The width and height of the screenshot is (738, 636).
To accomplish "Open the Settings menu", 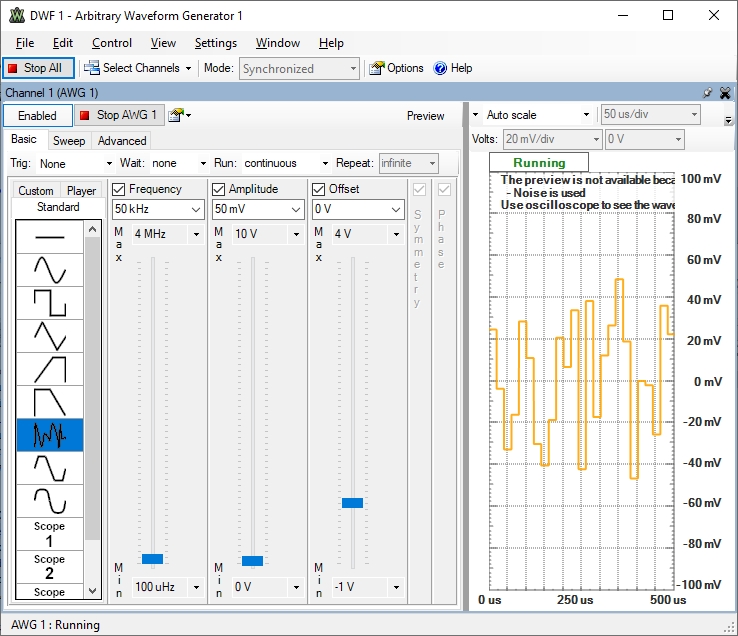I will 215,43.
